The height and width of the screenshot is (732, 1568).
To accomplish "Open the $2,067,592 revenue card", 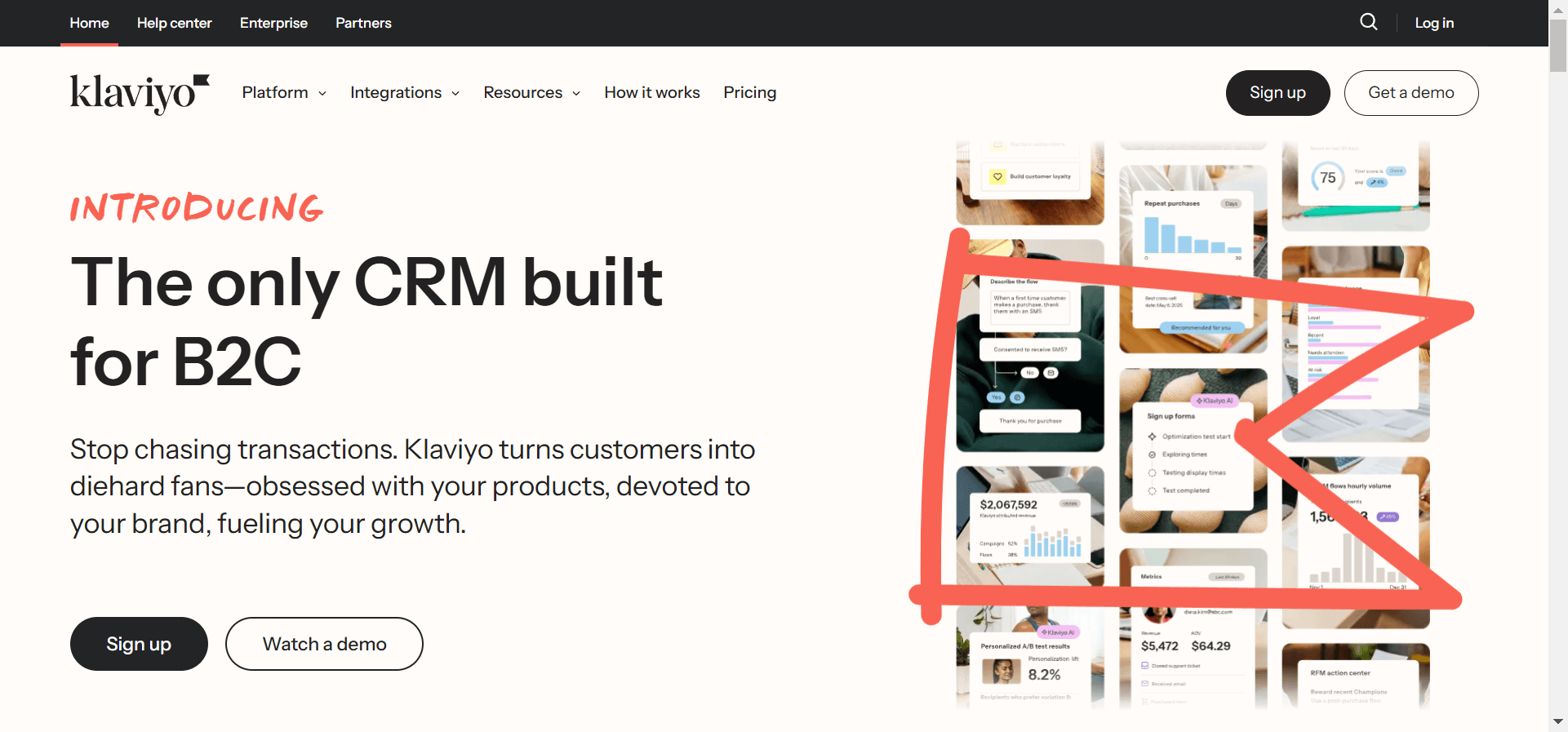I will point(1030,526).
